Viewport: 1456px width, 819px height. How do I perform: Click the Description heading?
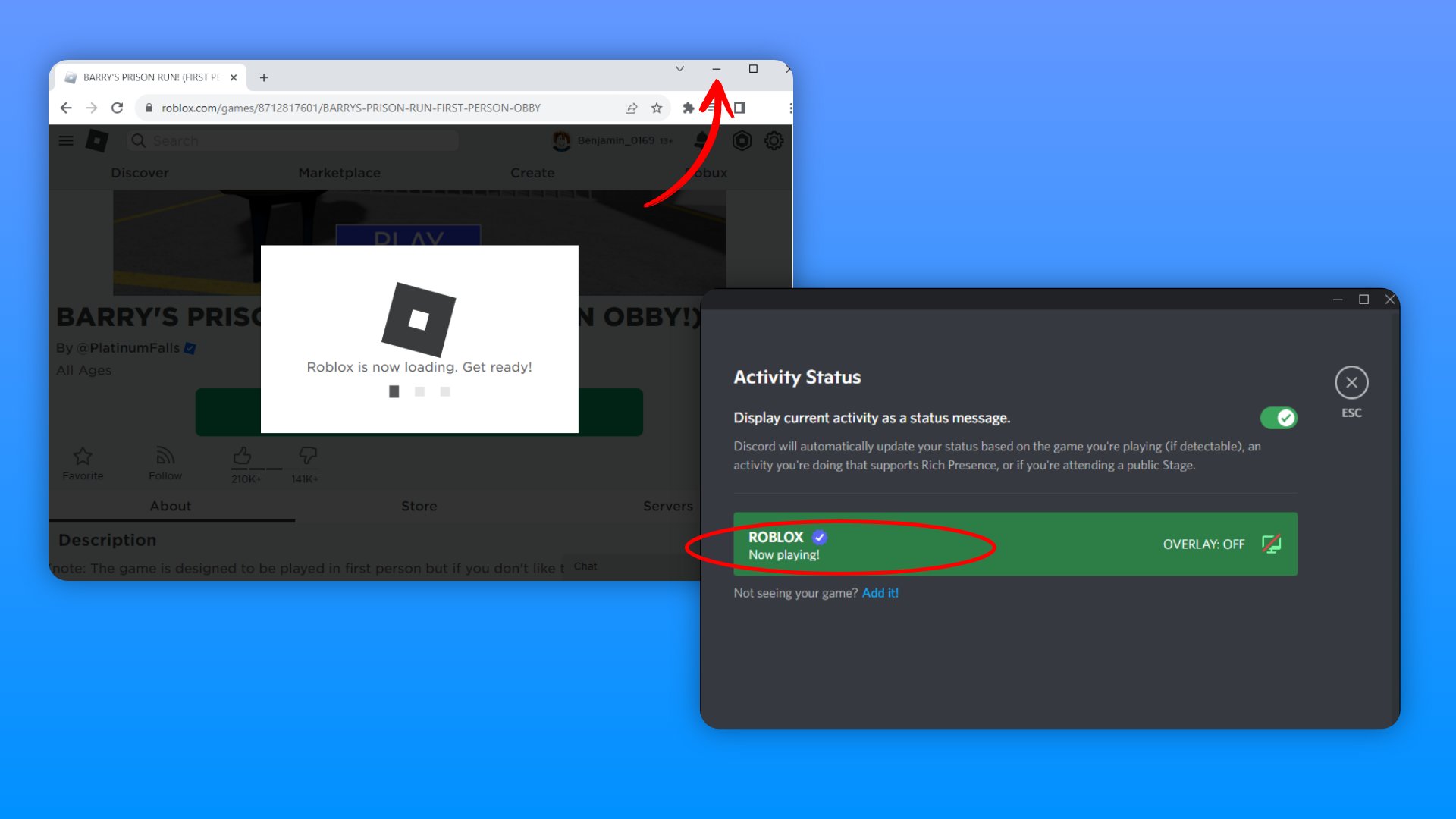point(107,540)
